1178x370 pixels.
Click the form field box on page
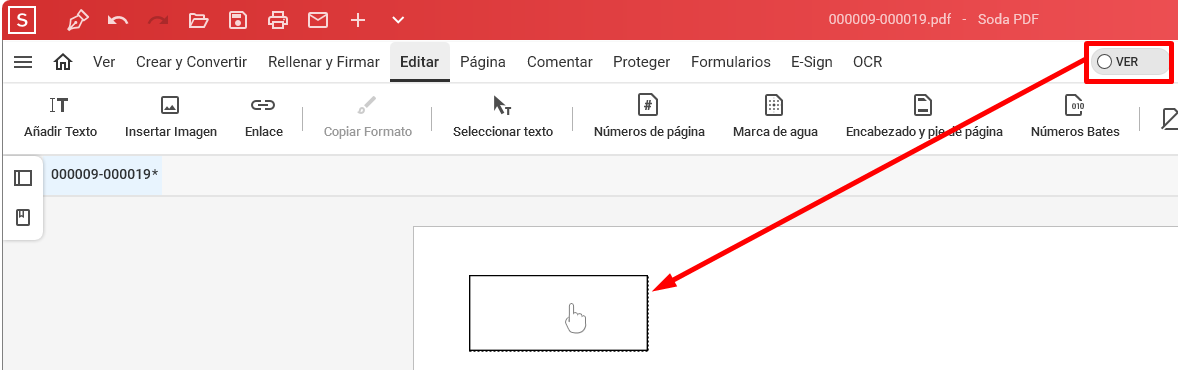click(558, 313)
